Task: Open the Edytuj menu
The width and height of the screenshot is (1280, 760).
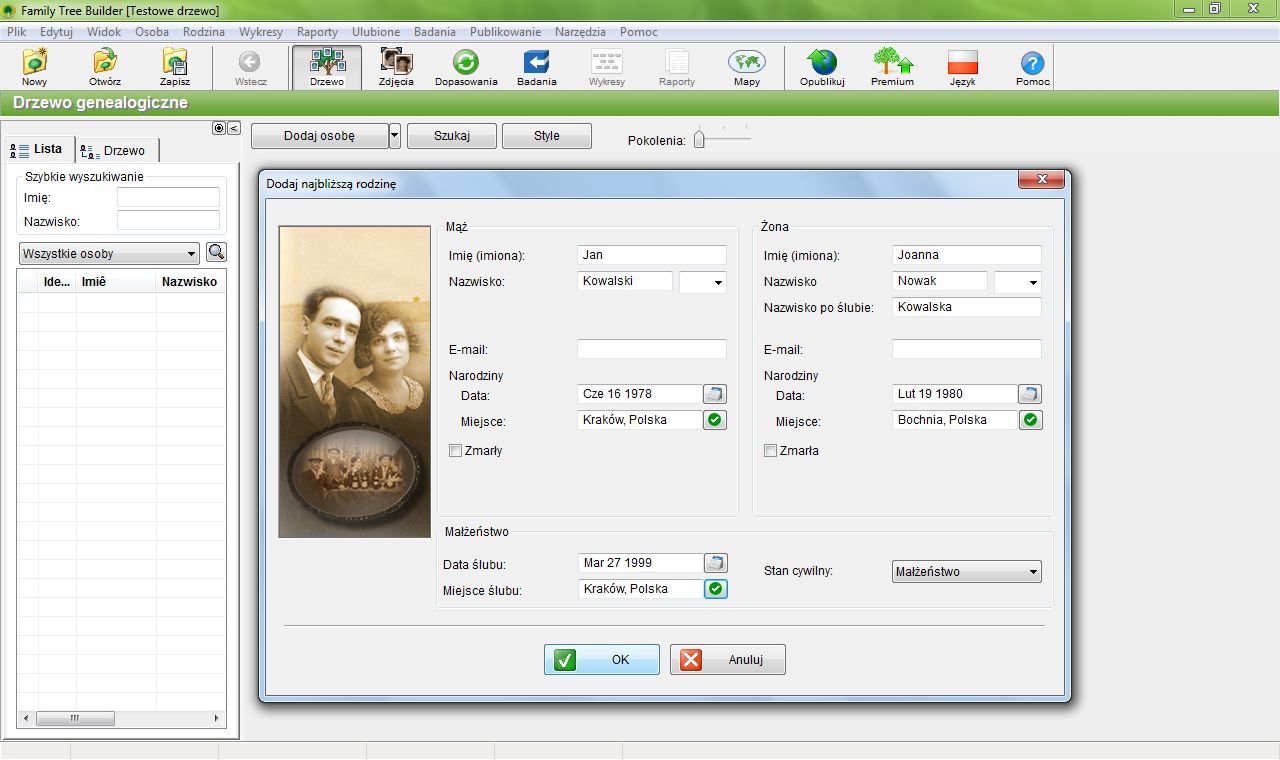Action: click(56, 32)
